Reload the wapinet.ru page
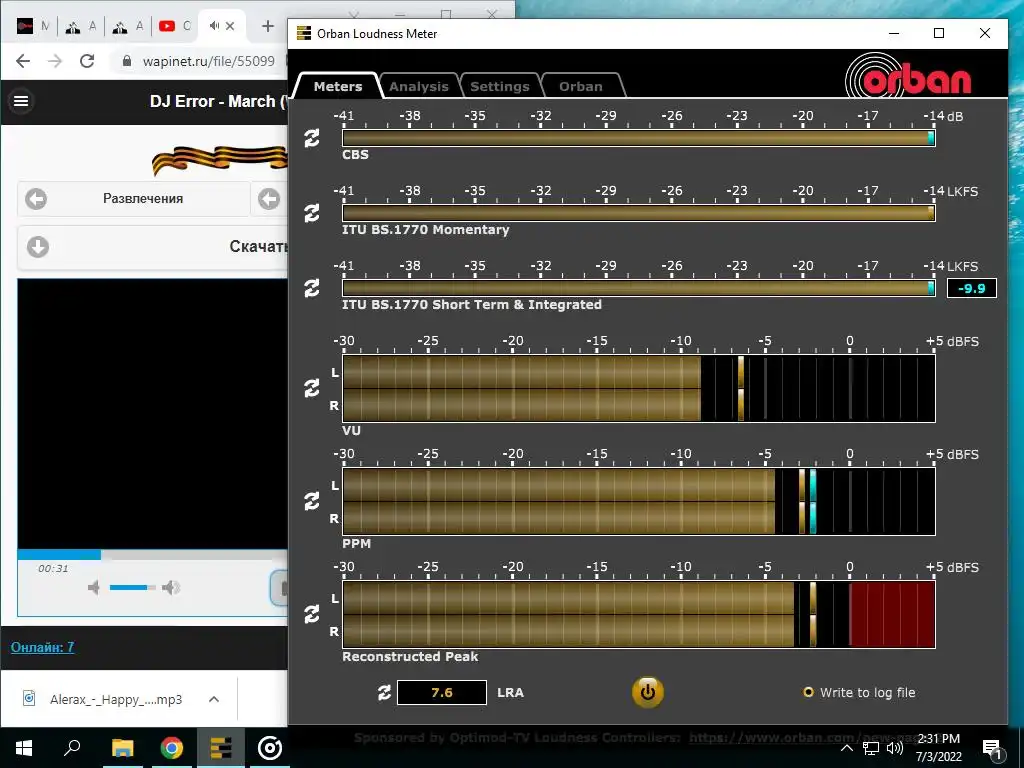Viewport: 1024px width, 768px height. point(87,61)
